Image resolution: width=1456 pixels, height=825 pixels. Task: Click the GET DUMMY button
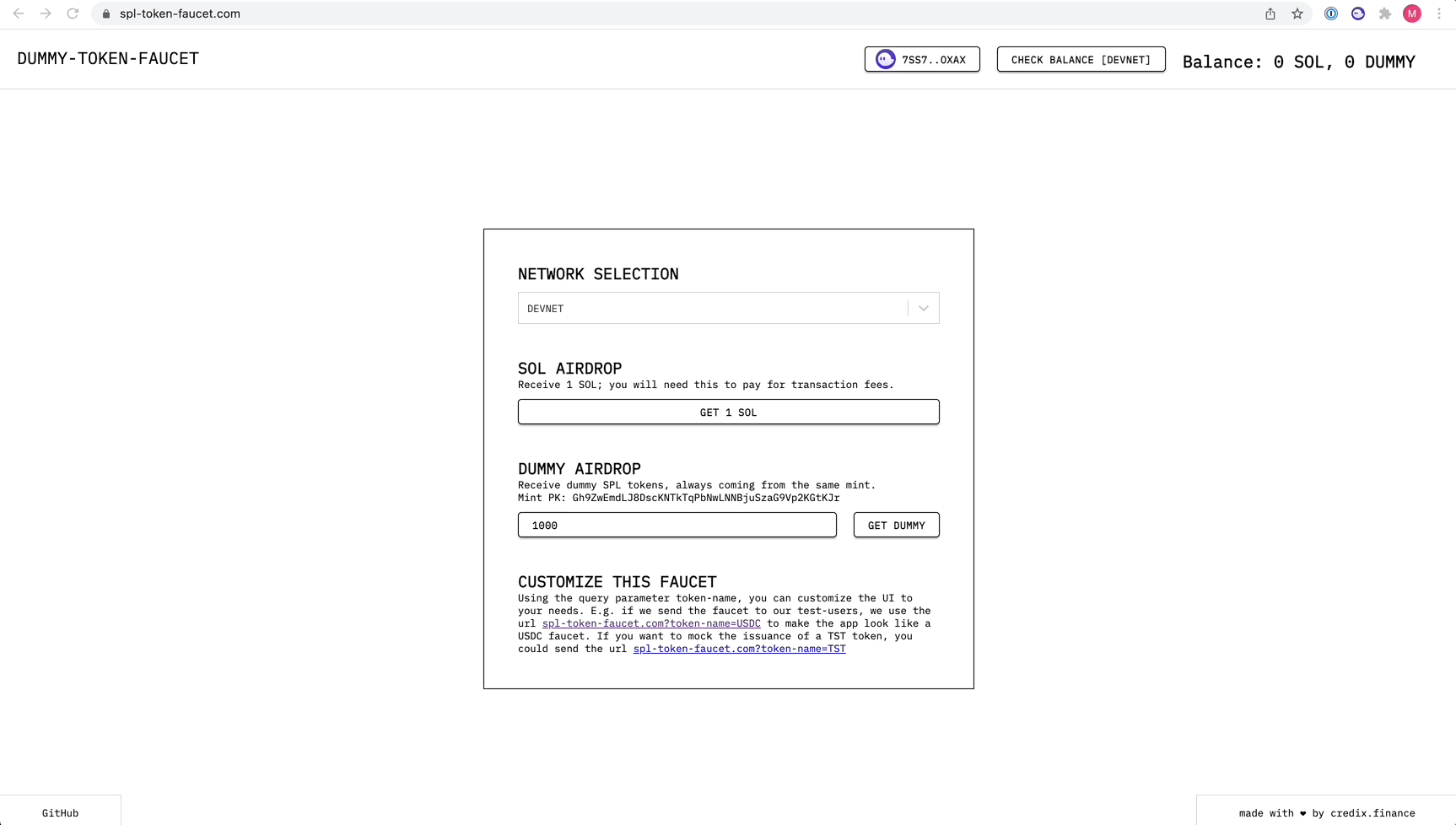896,525
